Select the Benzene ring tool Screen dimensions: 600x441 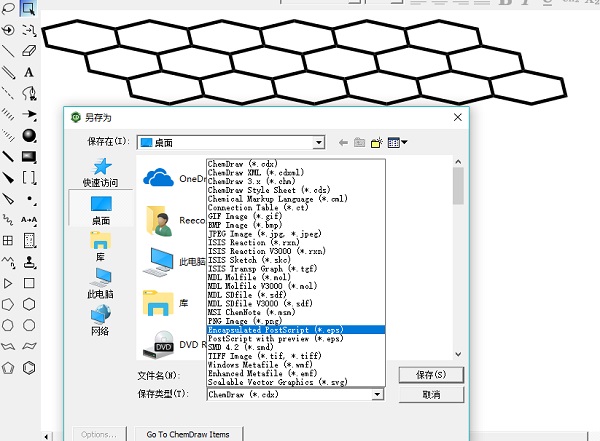(28, 368)
